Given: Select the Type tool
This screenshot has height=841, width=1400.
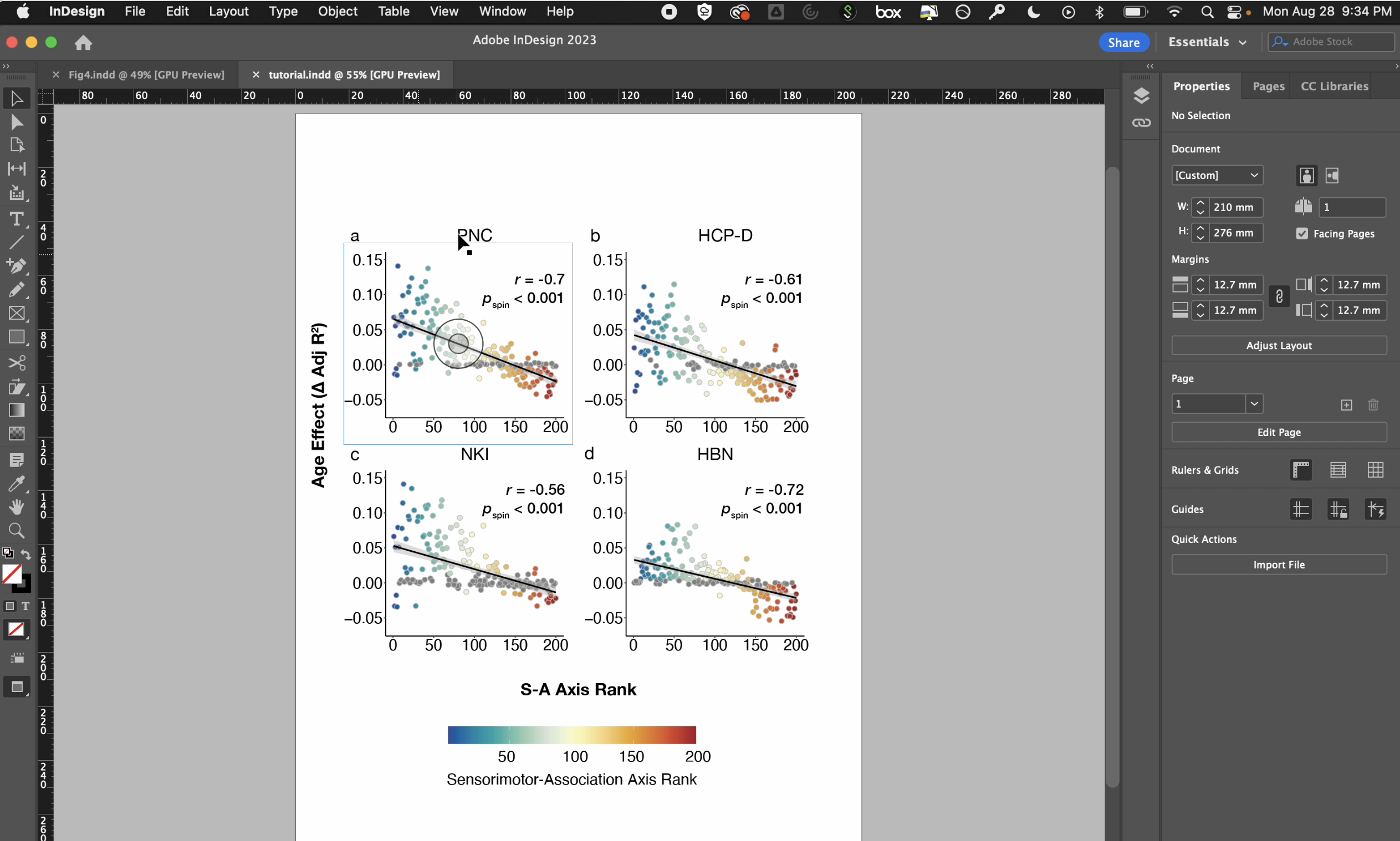Looking at the screenshot, I should point(17,219).
